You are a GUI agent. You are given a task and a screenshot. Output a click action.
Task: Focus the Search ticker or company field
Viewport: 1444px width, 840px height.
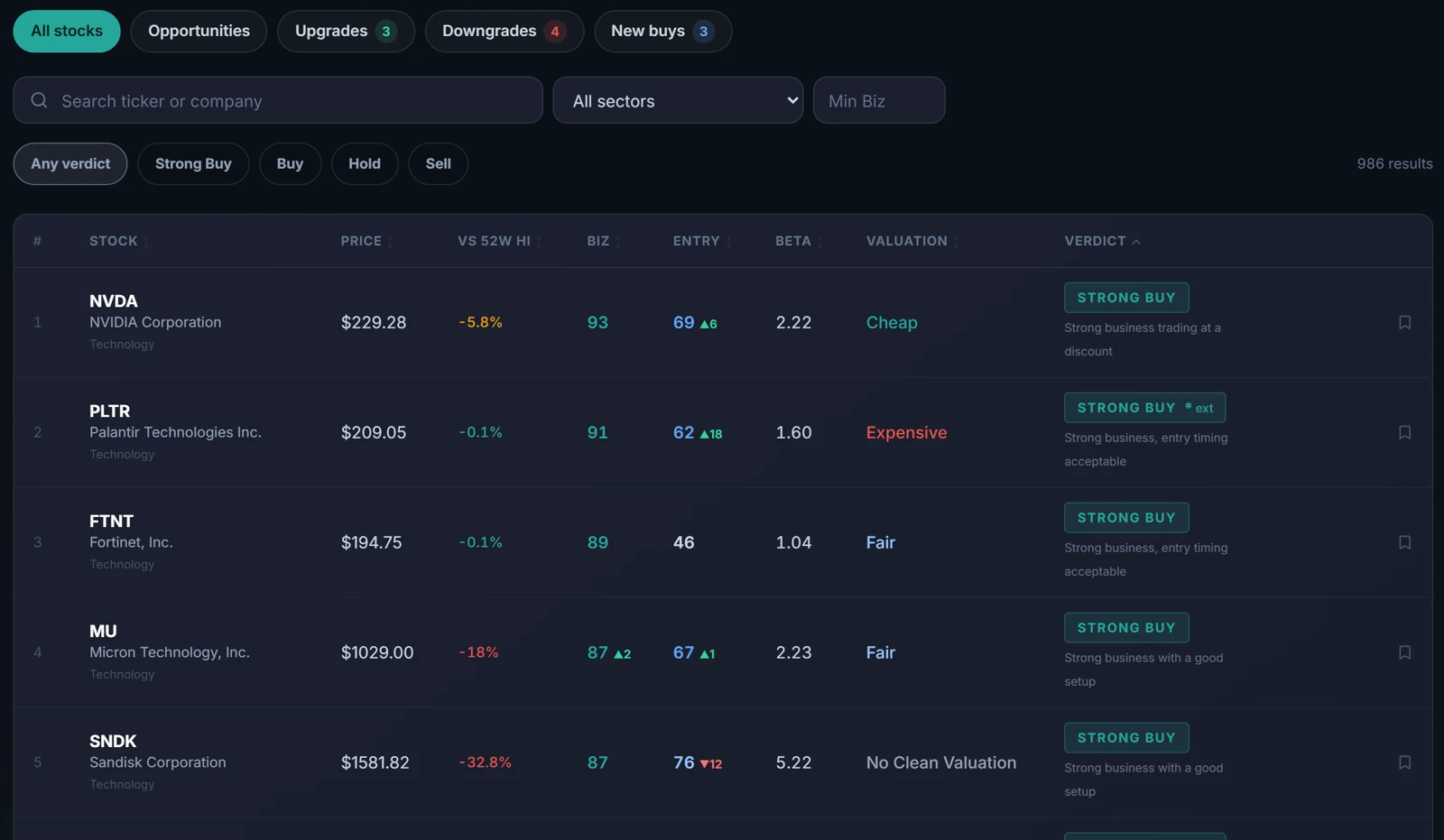(x=278, y=100)
